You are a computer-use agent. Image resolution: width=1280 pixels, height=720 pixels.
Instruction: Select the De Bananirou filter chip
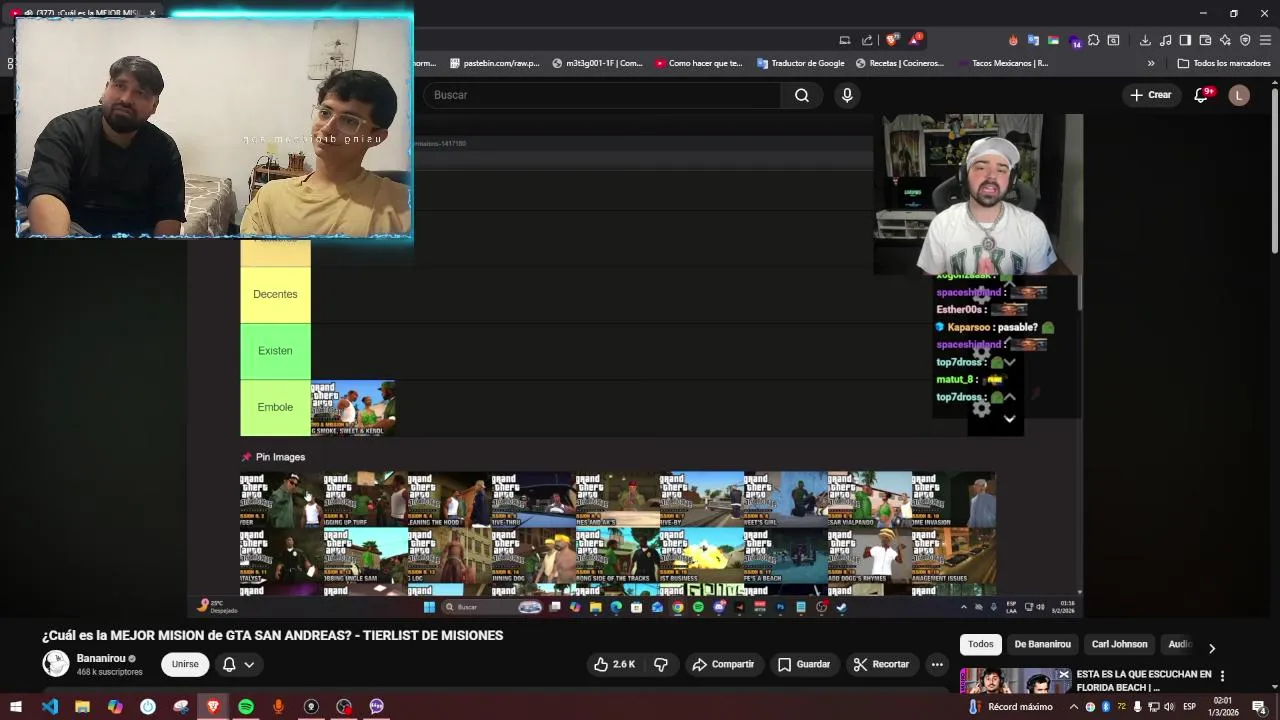tap(1042, 644)
